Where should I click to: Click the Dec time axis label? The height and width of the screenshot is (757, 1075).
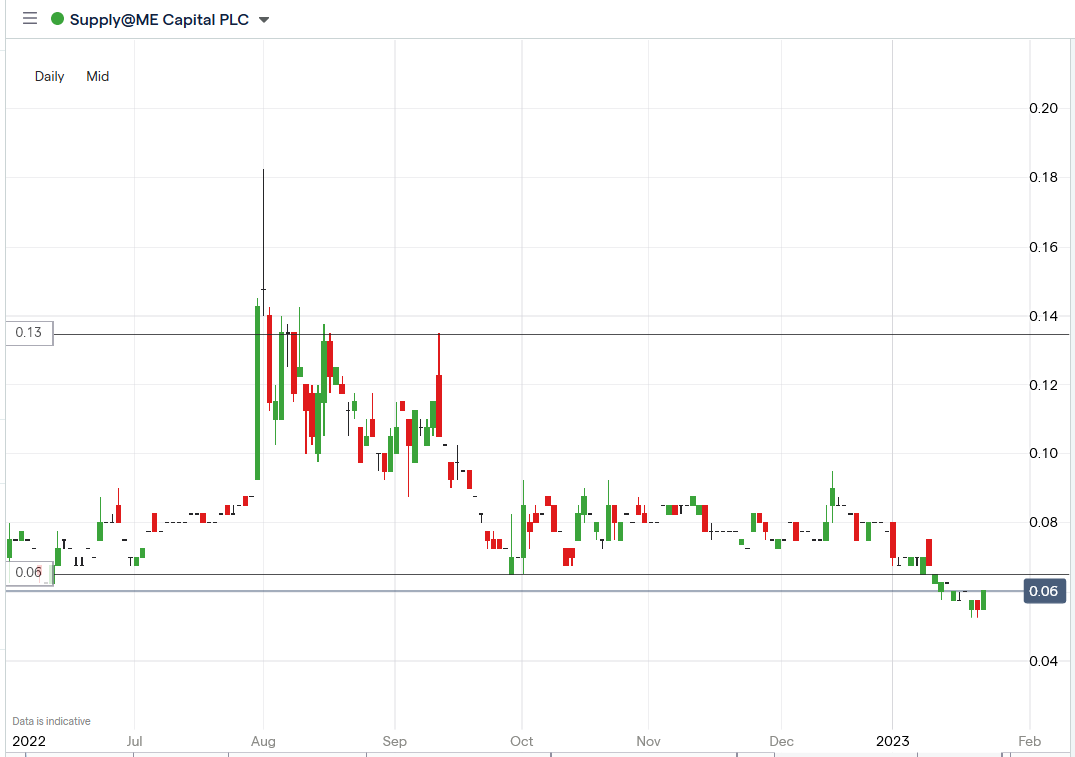tap(782, 741)
